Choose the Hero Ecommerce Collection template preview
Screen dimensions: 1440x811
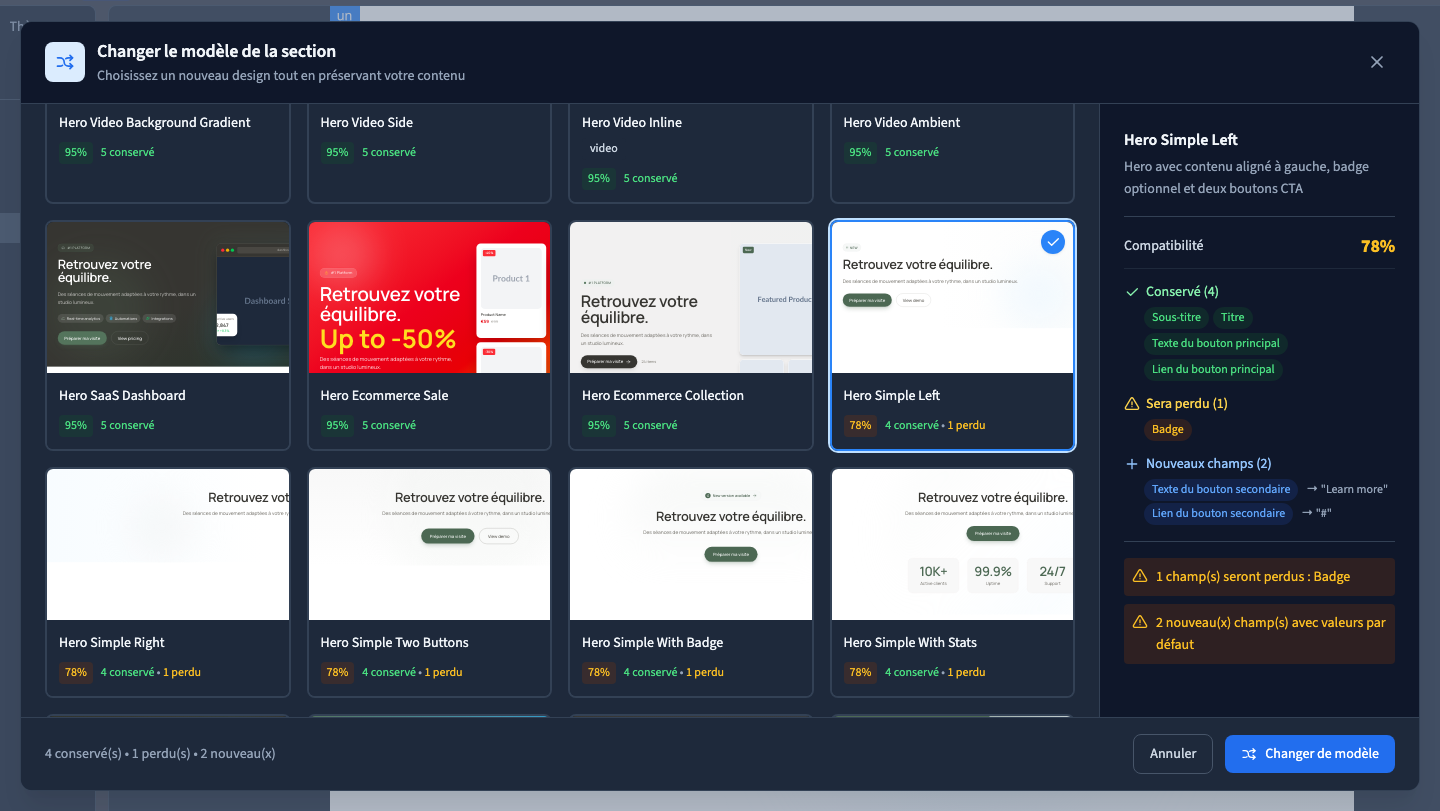(x=691, y=297)
